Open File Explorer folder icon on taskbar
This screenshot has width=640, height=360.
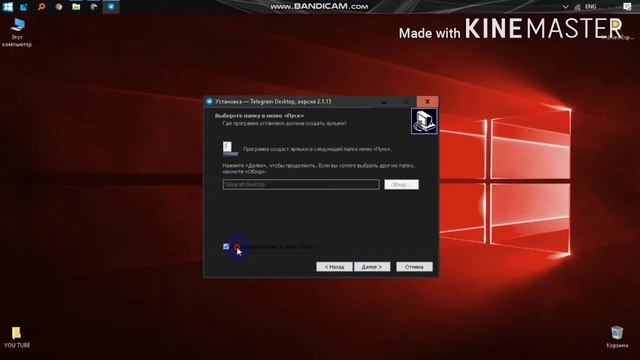[x=76, y=7]
